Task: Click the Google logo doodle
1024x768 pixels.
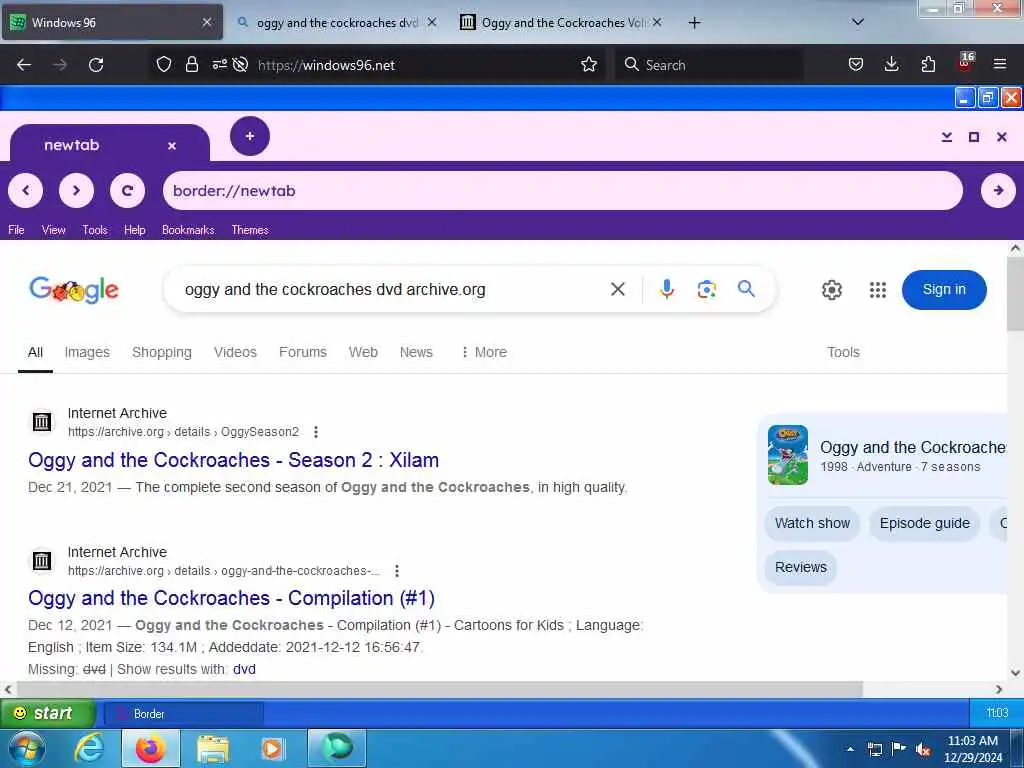Action: [x=74, y=289]
